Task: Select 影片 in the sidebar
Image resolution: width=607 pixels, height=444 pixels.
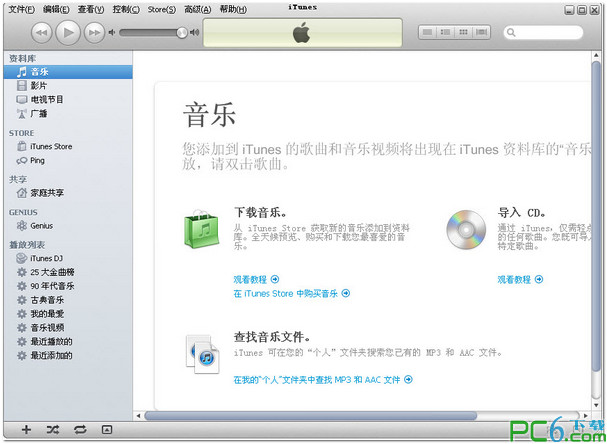Action: pos(68,86)
